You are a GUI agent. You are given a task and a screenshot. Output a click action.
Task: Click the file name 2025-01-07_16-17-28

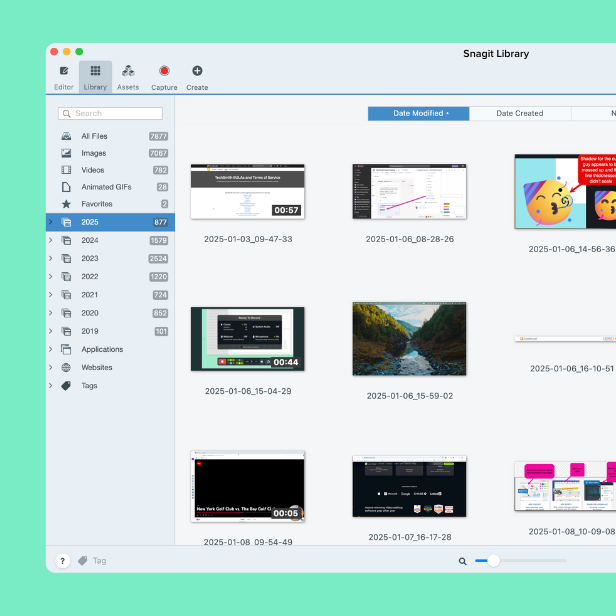click(410, 537)
